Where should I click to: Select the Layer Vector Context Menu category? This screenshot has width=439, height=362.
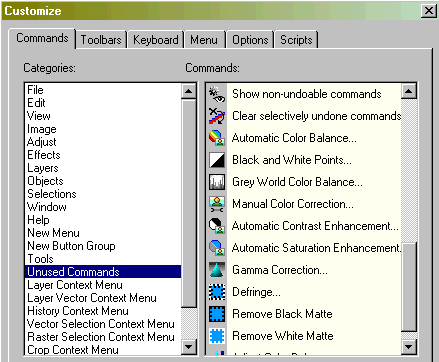coord(103,298)
